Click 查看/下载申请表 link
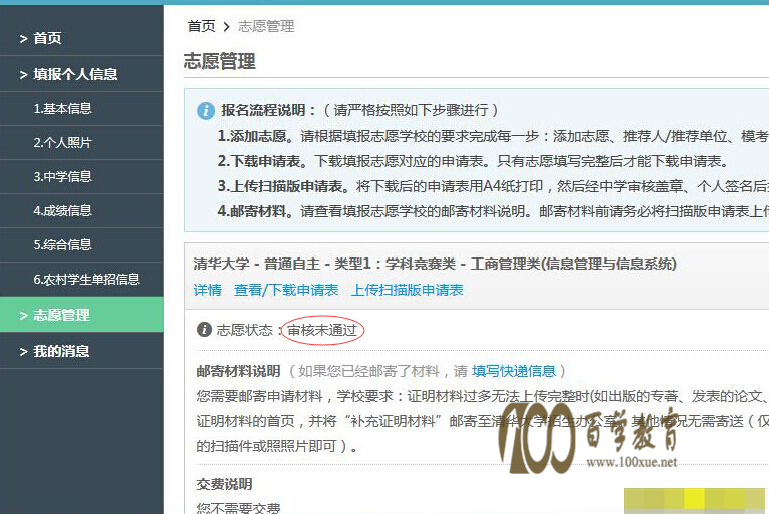The width and height of the screenshot is (769, 514). 286,290
